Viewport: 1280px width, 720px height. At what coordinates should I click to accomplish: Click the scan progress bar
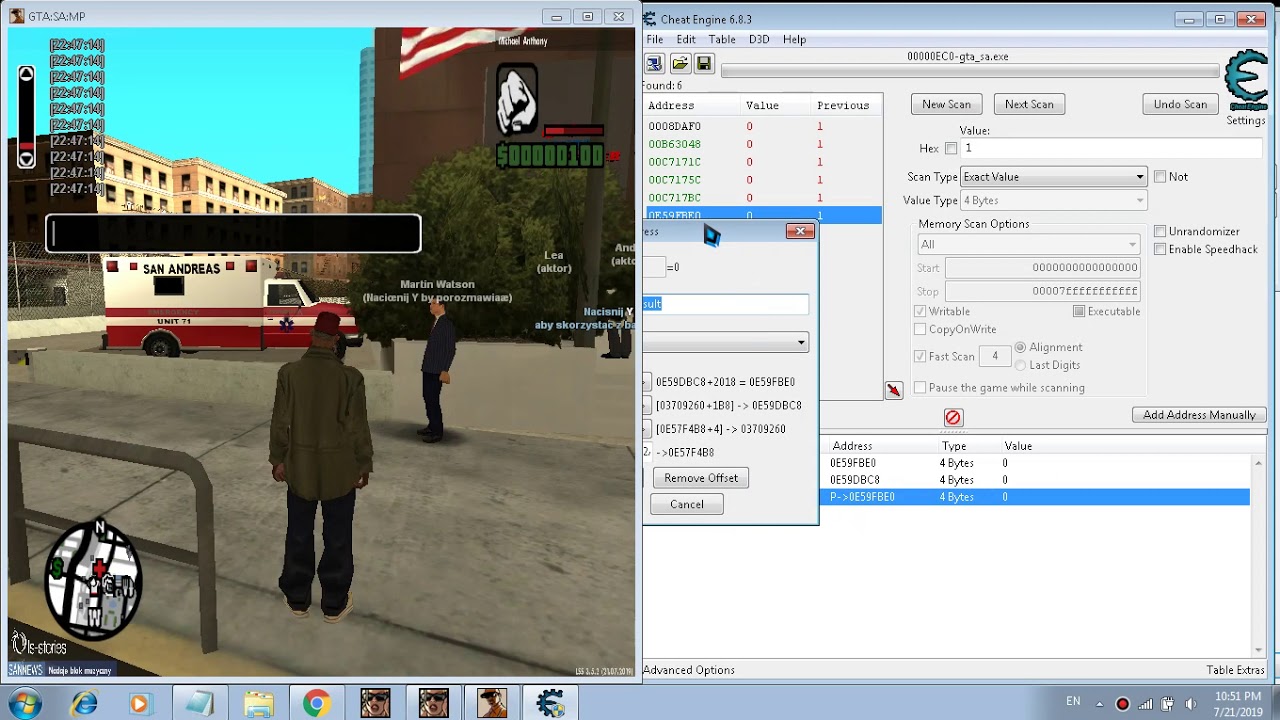pyautogui.click(x=970, y=71)
